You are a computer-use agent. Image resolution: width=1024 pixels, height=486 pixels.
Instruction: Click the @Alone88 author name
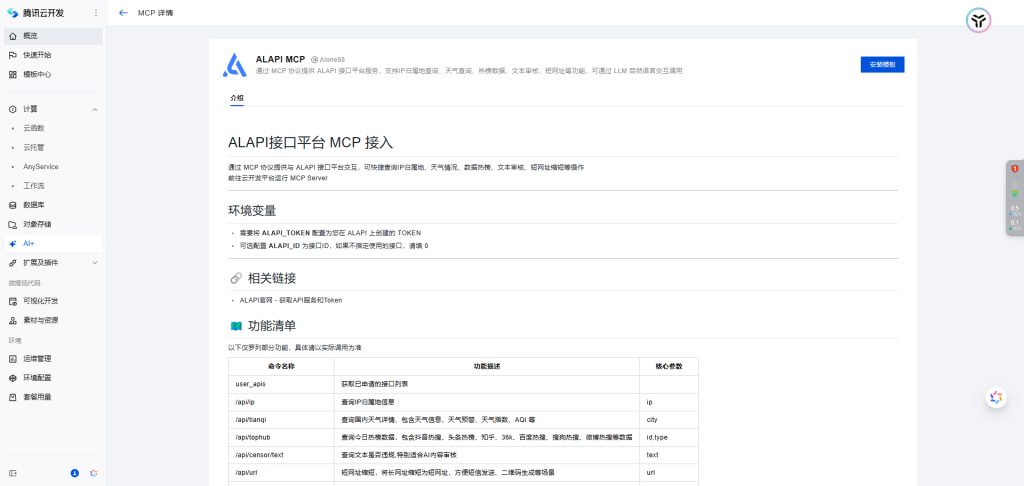point(327,59)
